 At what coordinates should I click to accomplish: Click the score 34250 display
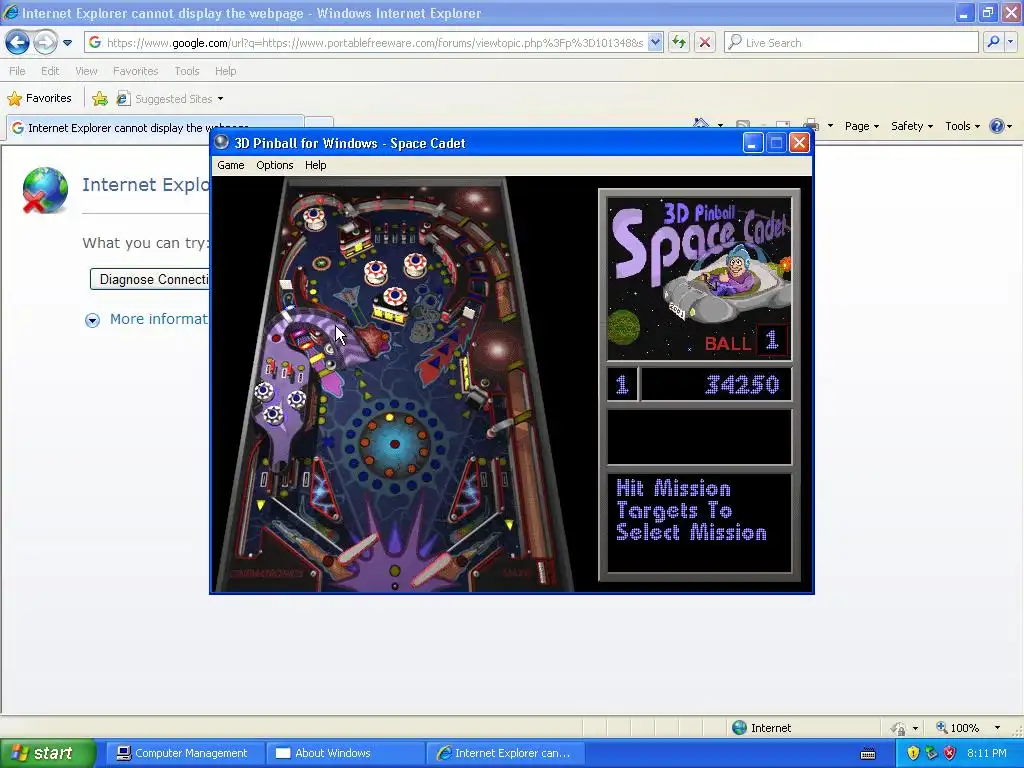click(715, 384)
